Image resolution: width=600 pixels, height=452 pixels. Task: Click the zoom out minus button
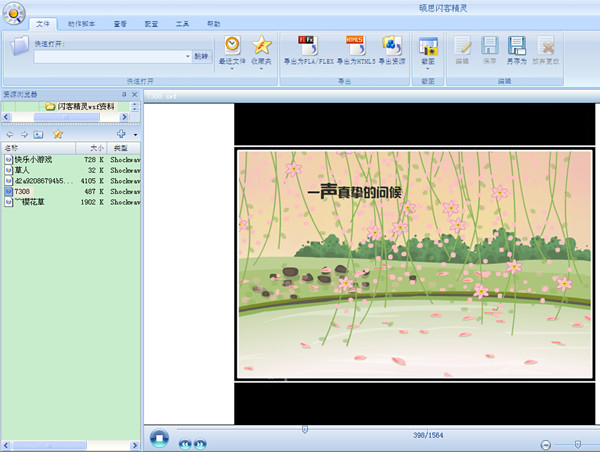pyautogui.click(x=546, y=445)
